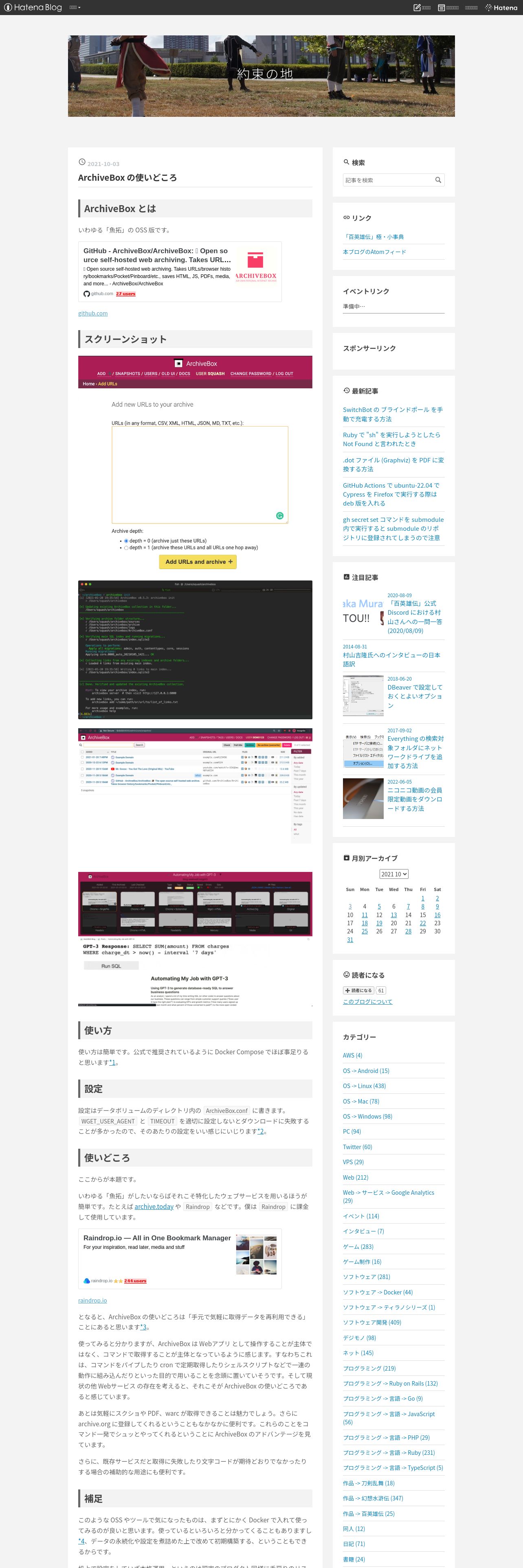The height and width of the screenshot is (1568, 523).
Task: Click the Grammarly icon in the URLs textarea
Action: 279,515
